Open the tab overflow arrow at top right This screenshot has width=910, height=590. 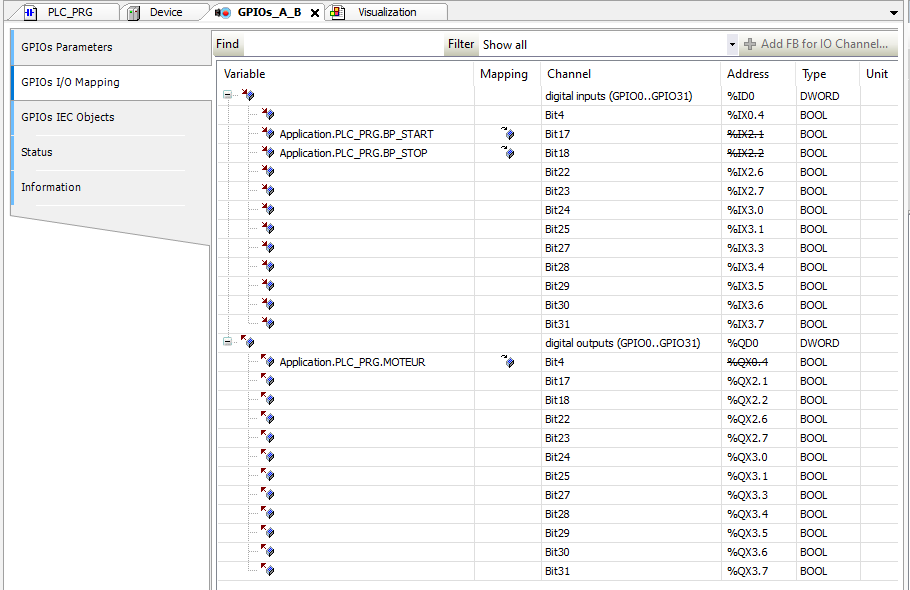[x=893, y=11]
